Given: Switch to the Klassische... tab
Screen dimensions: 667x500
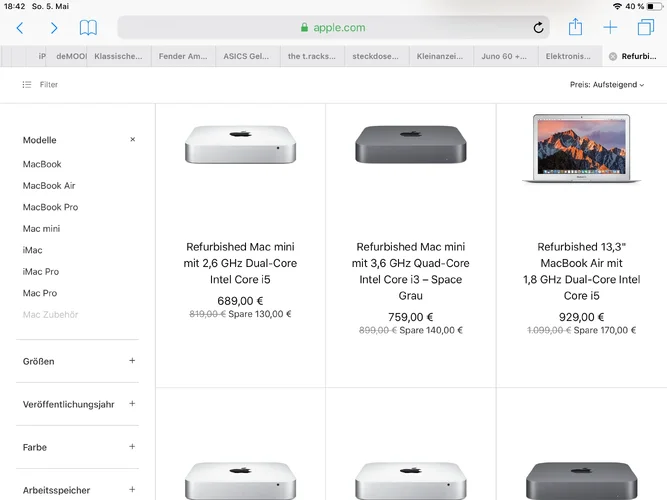Looking at the screenshot, I should click(x=119, y=56).
